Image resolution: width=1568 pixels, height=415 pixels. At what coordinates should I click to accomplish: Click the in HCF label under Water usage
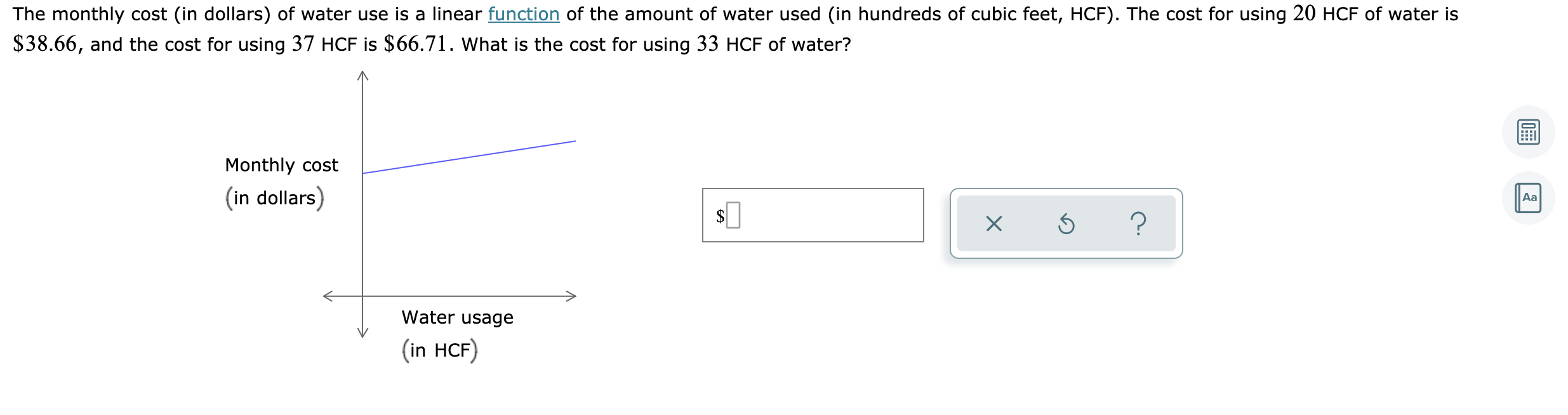pos(439,348)
